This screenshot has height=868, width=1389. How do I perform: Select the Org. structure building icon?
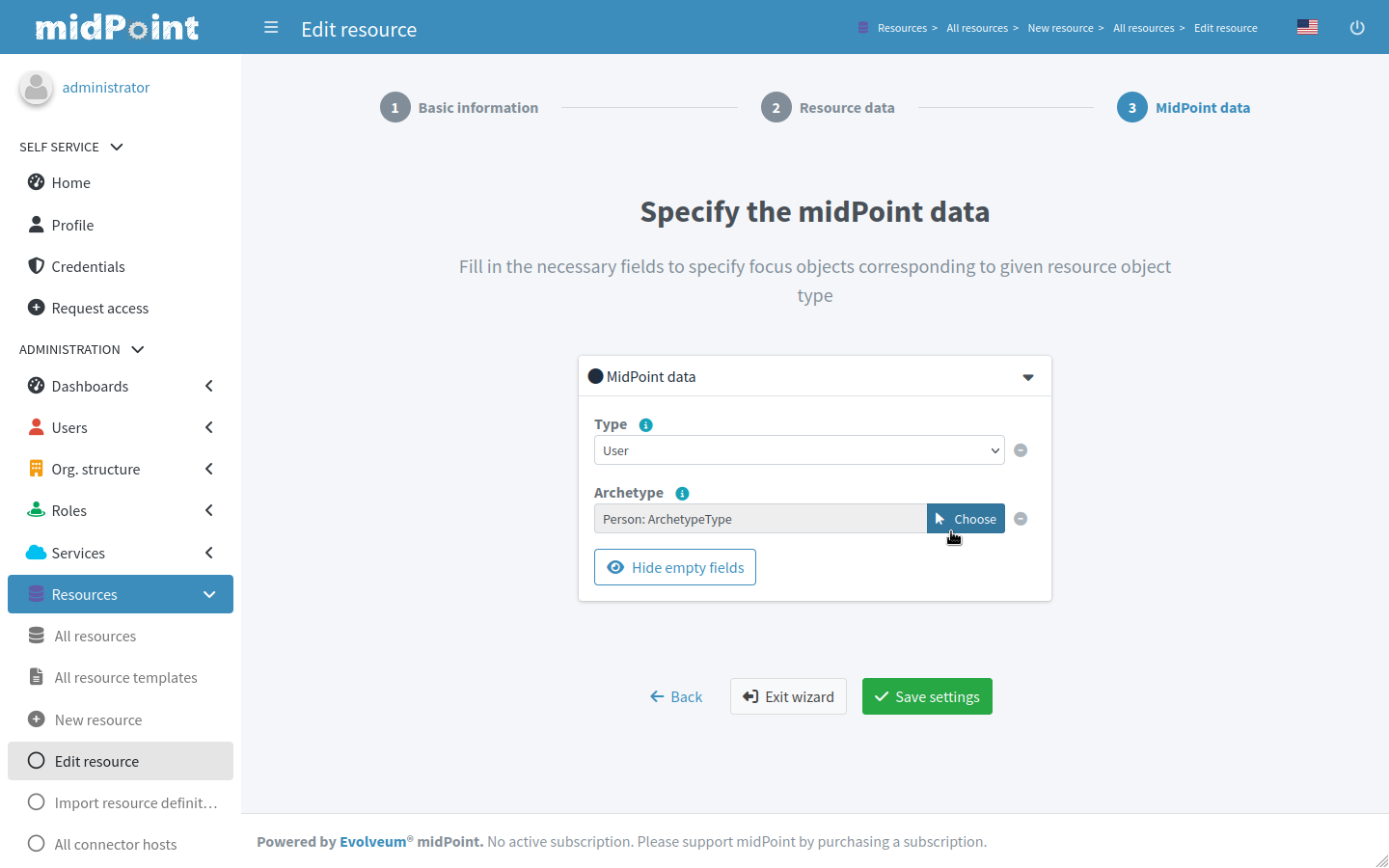(36, 469)
